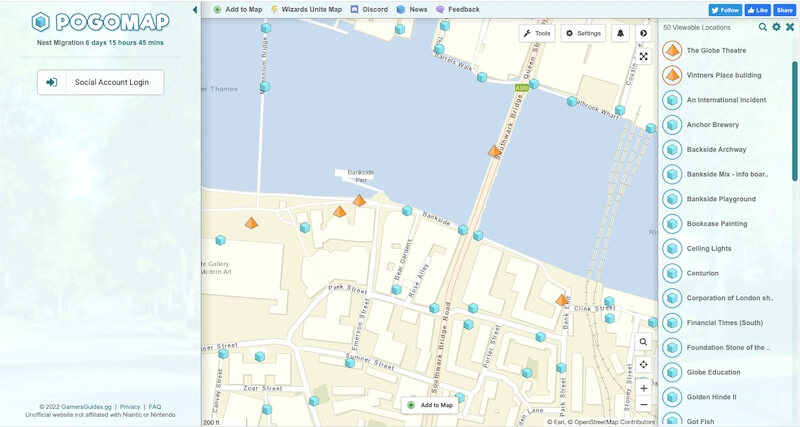Click the locations list scrollbar
The width and height of the screenshot is (800, 427).
tap(795, 120)
